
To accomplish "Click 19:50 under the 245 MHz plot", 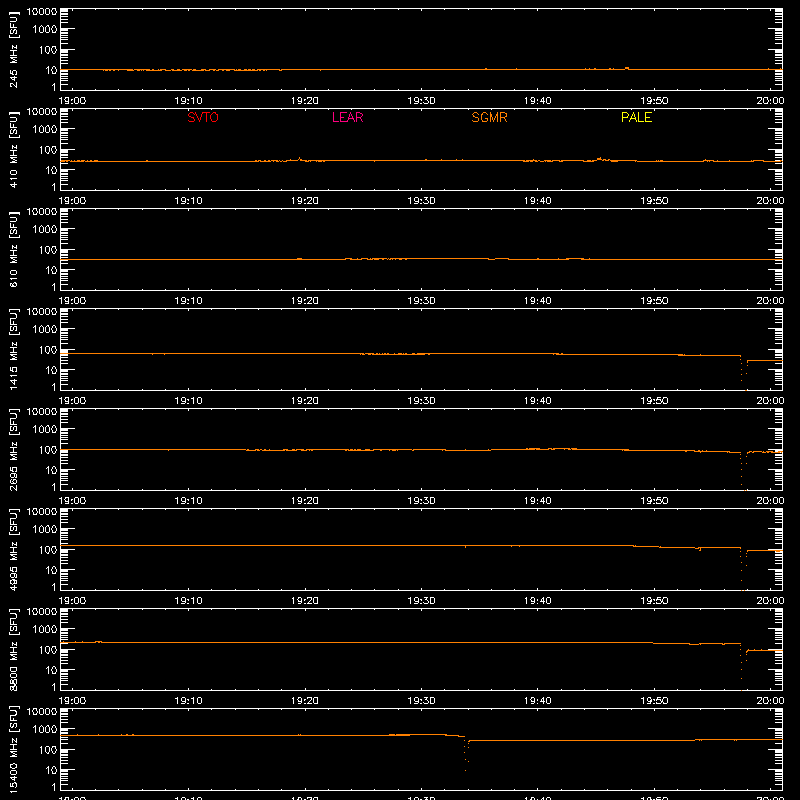I will [x=654, y=101].
